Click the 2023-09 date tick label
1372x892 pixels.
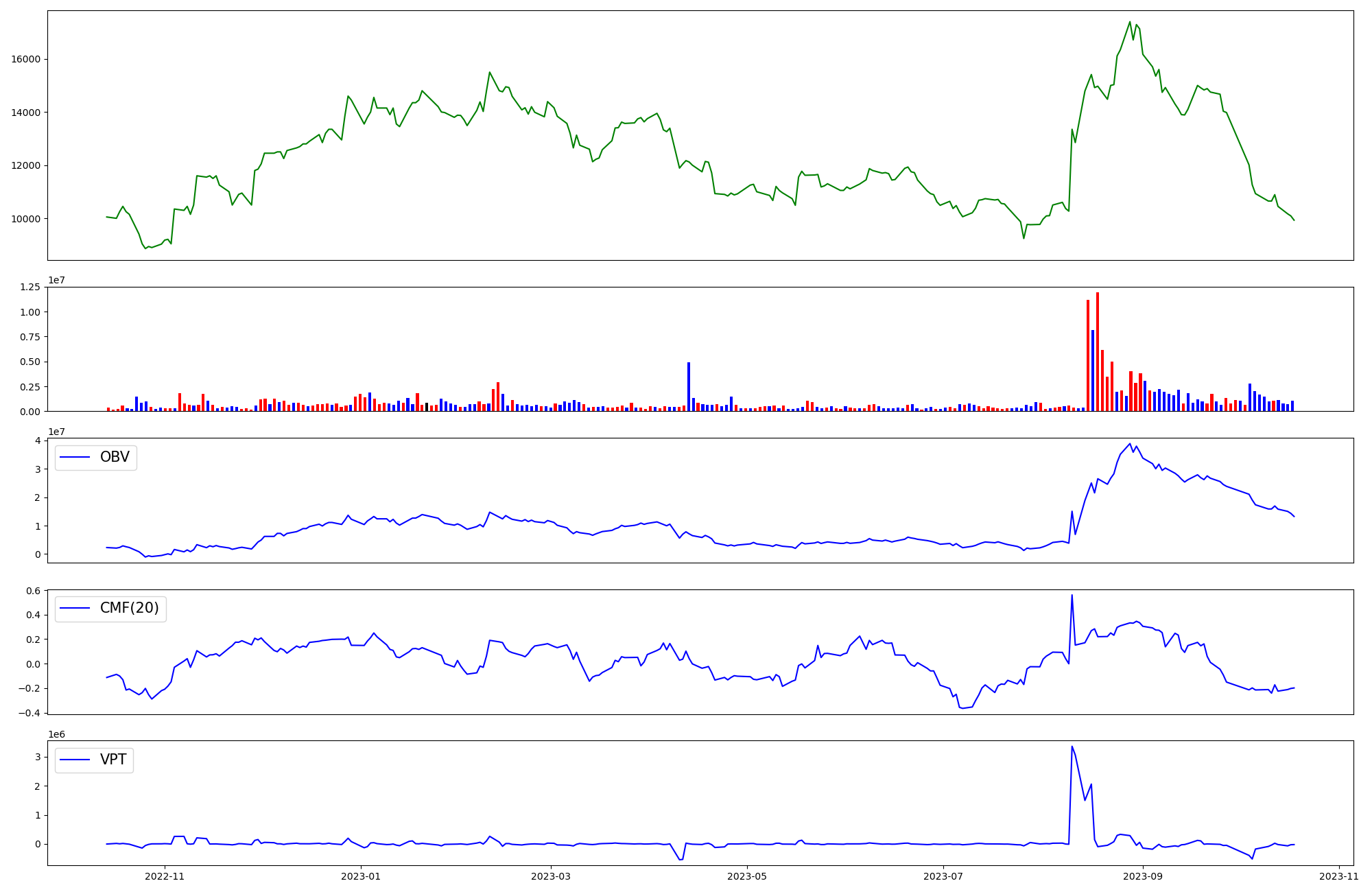coord(1143,876)
